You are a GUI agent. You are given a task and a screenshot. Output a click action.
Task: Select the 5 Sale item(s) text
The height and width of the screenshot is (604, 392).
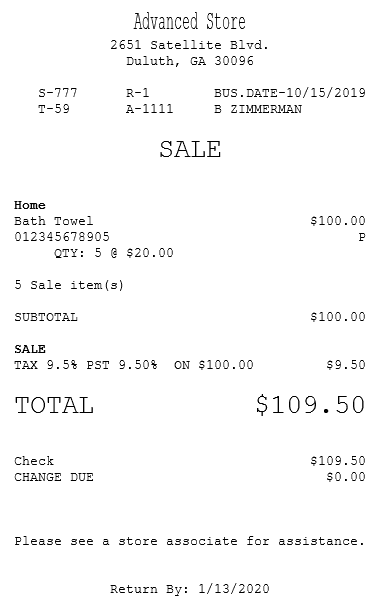pos(69,285)
